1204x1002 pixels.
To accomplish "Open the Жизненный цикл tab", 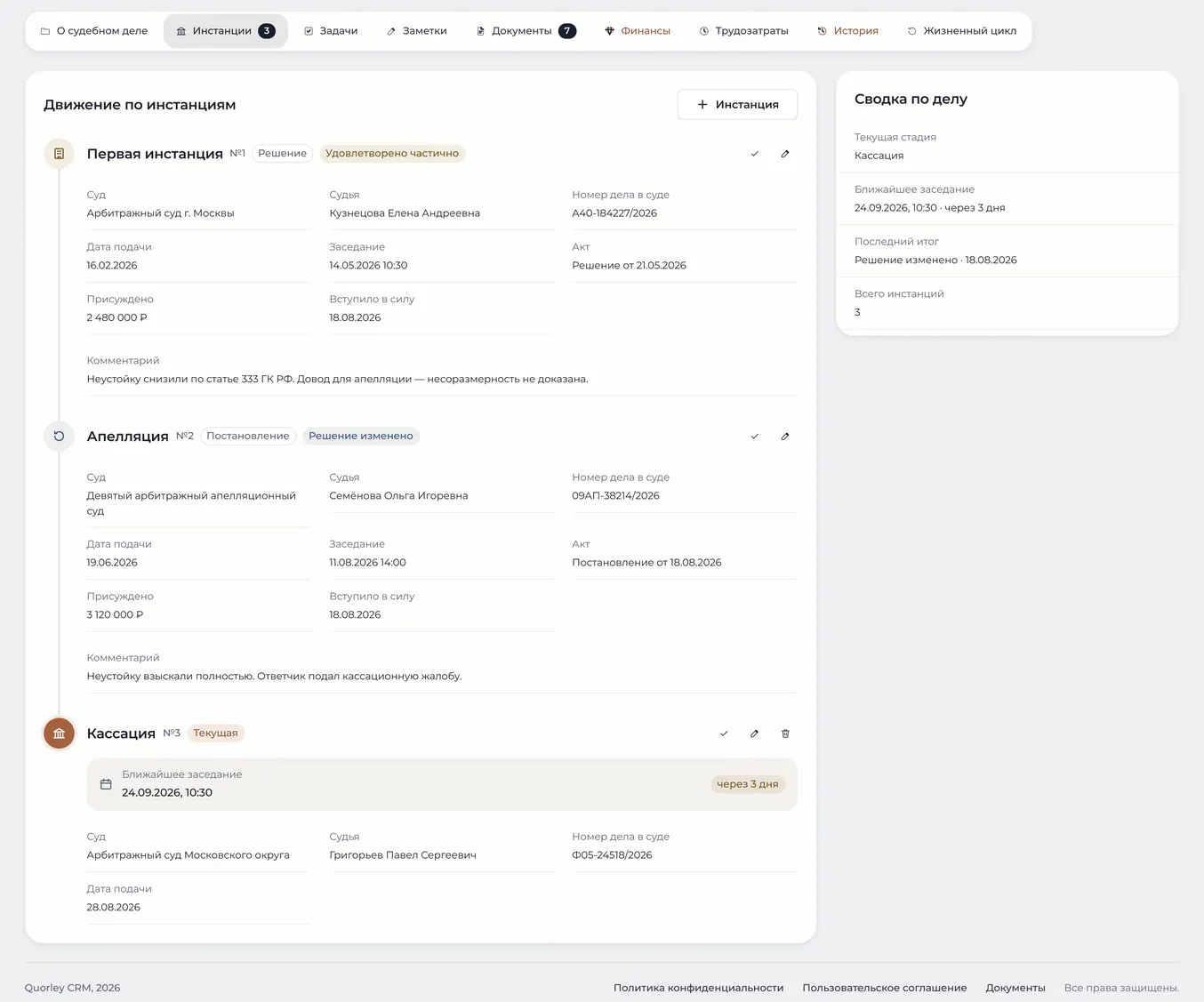I will pos(962,31).
